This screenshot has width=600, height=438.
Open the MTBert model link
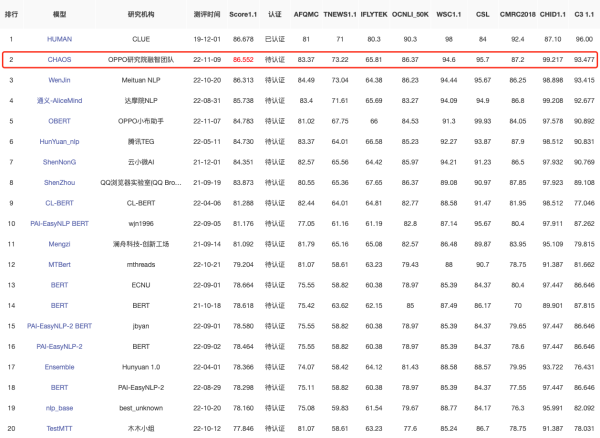[59, 264]
